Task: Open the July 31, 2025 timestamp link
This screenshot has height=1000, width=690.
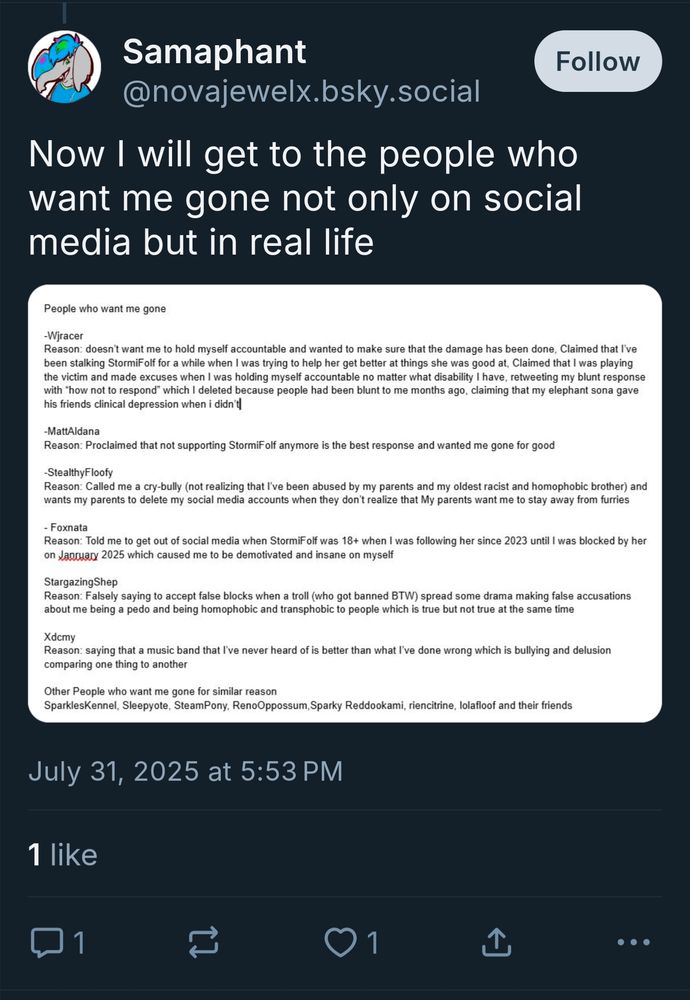Action: click(185, 771)
